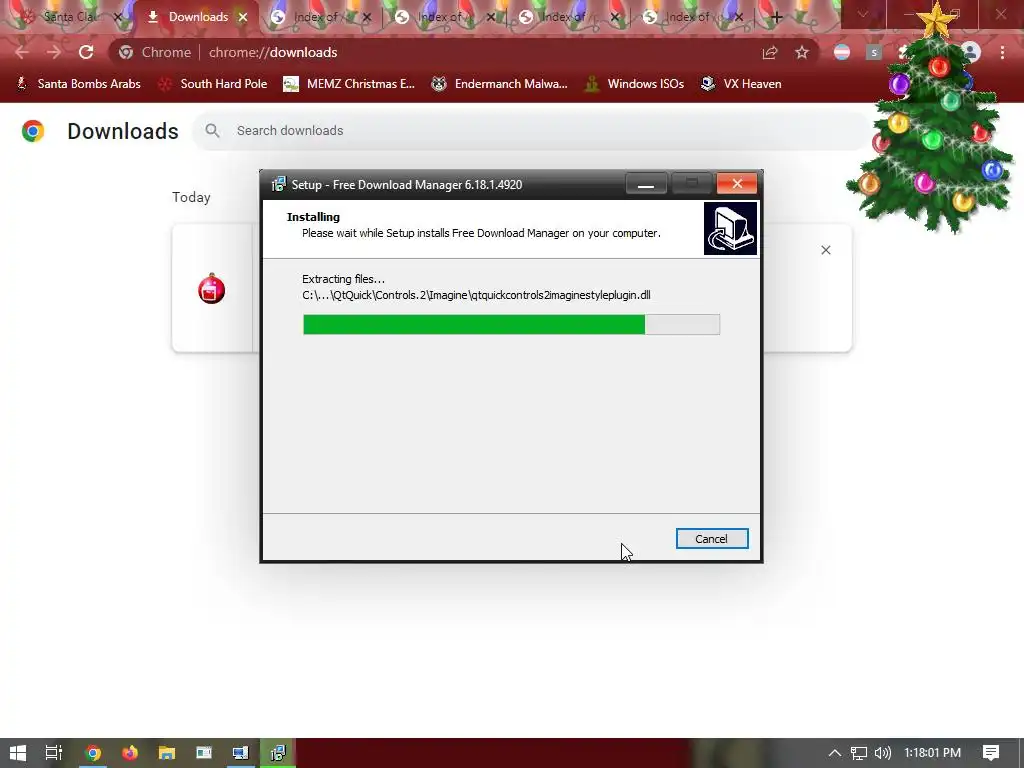Open MEMZ Christmas E... bookmark
This screenshot has width=1024, height=768.
[349, 84]
